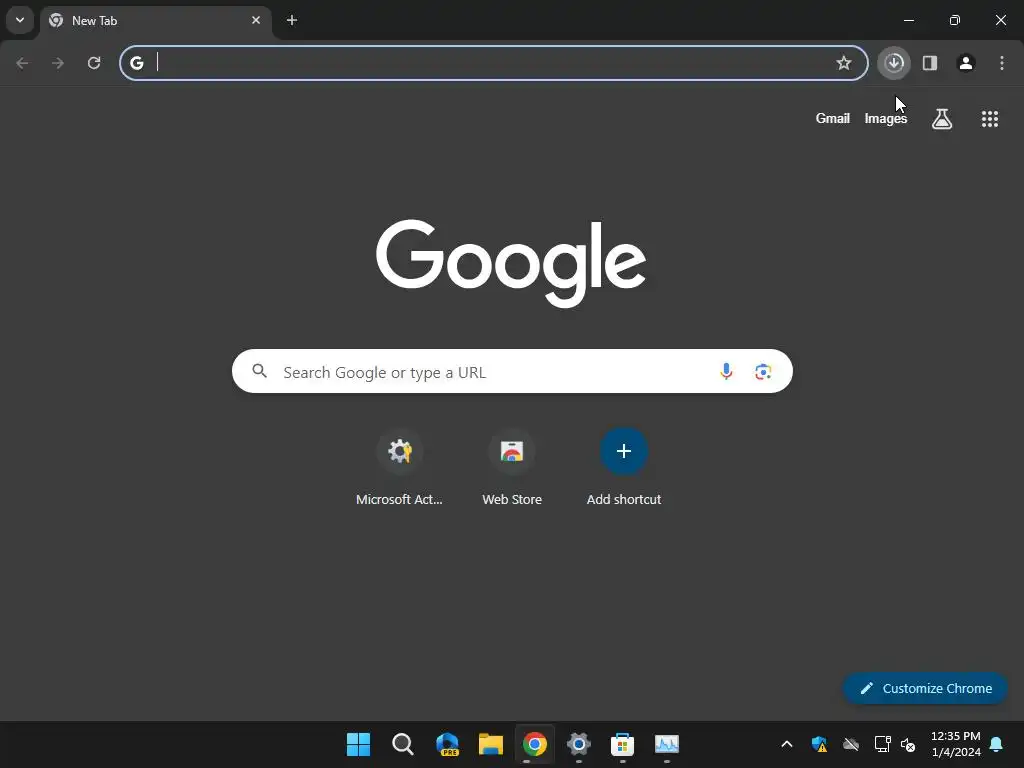
Task: Open the Windows Start menu
Action: 359,744
